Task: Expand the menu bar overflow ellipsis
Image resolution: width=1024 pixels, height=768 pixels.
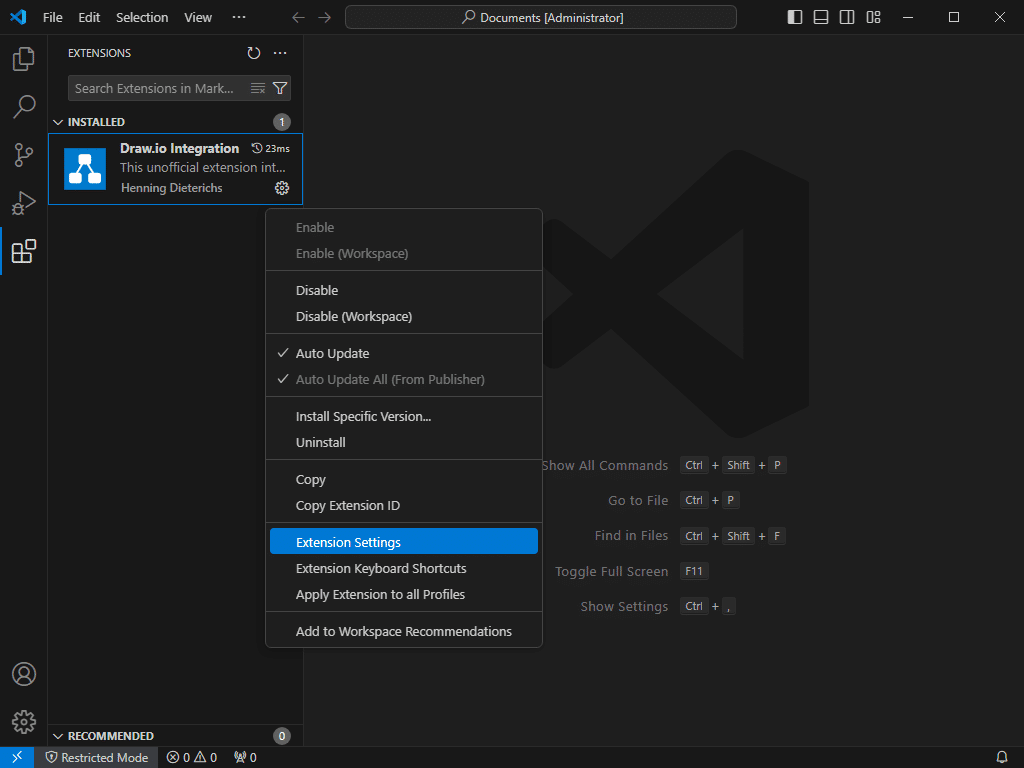Action: point(239,18)
